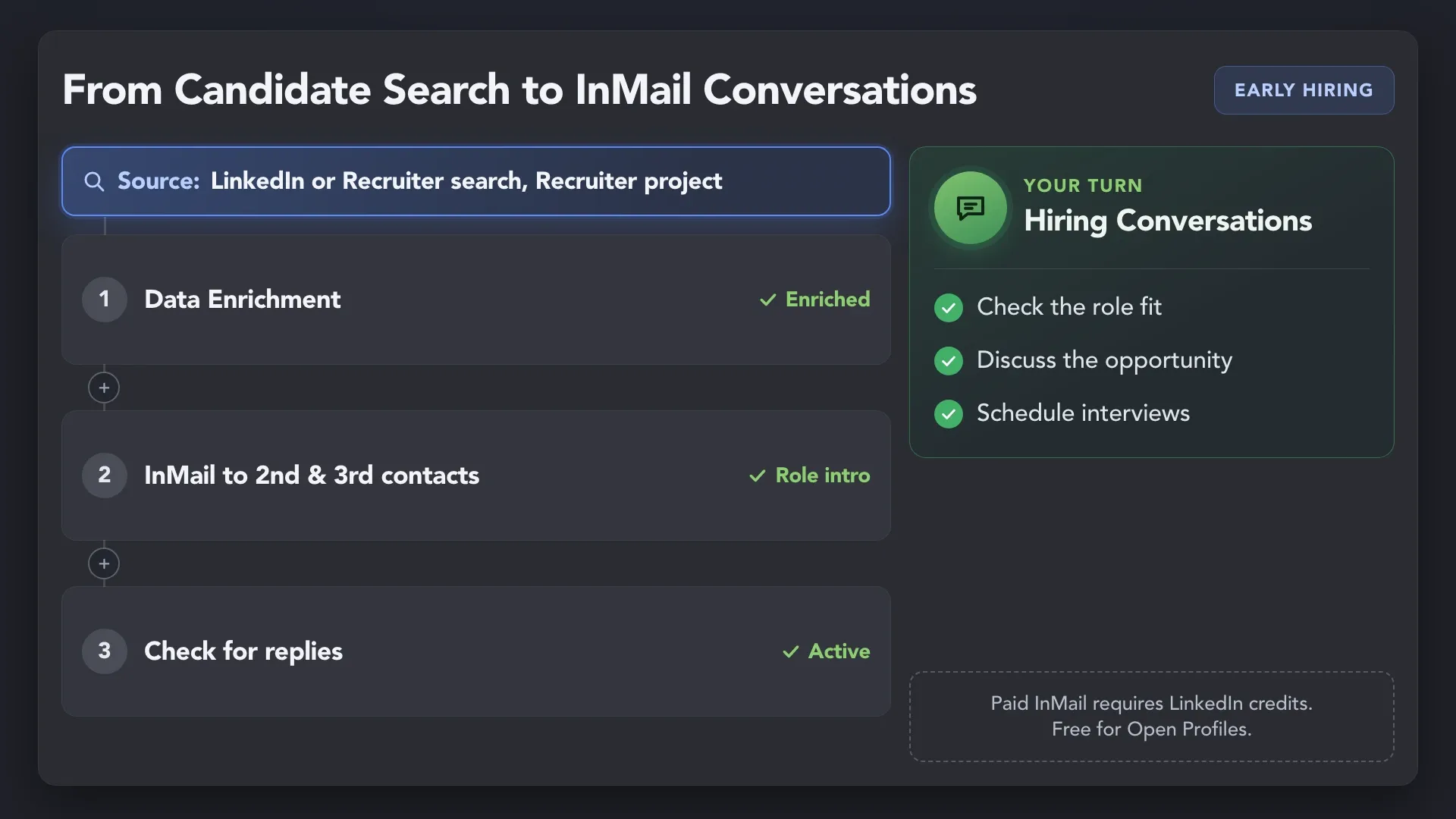Click the EARLY HIRING badge
Image resolution: width=1456 pixels, height=819 pixels.
tap(1304, 90)
